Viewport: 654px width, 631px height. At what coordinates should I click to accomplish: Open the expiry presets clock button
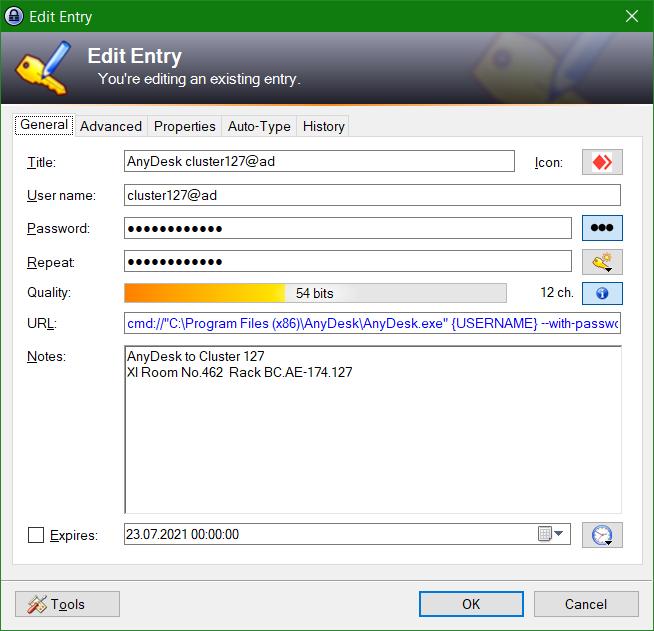602,535
